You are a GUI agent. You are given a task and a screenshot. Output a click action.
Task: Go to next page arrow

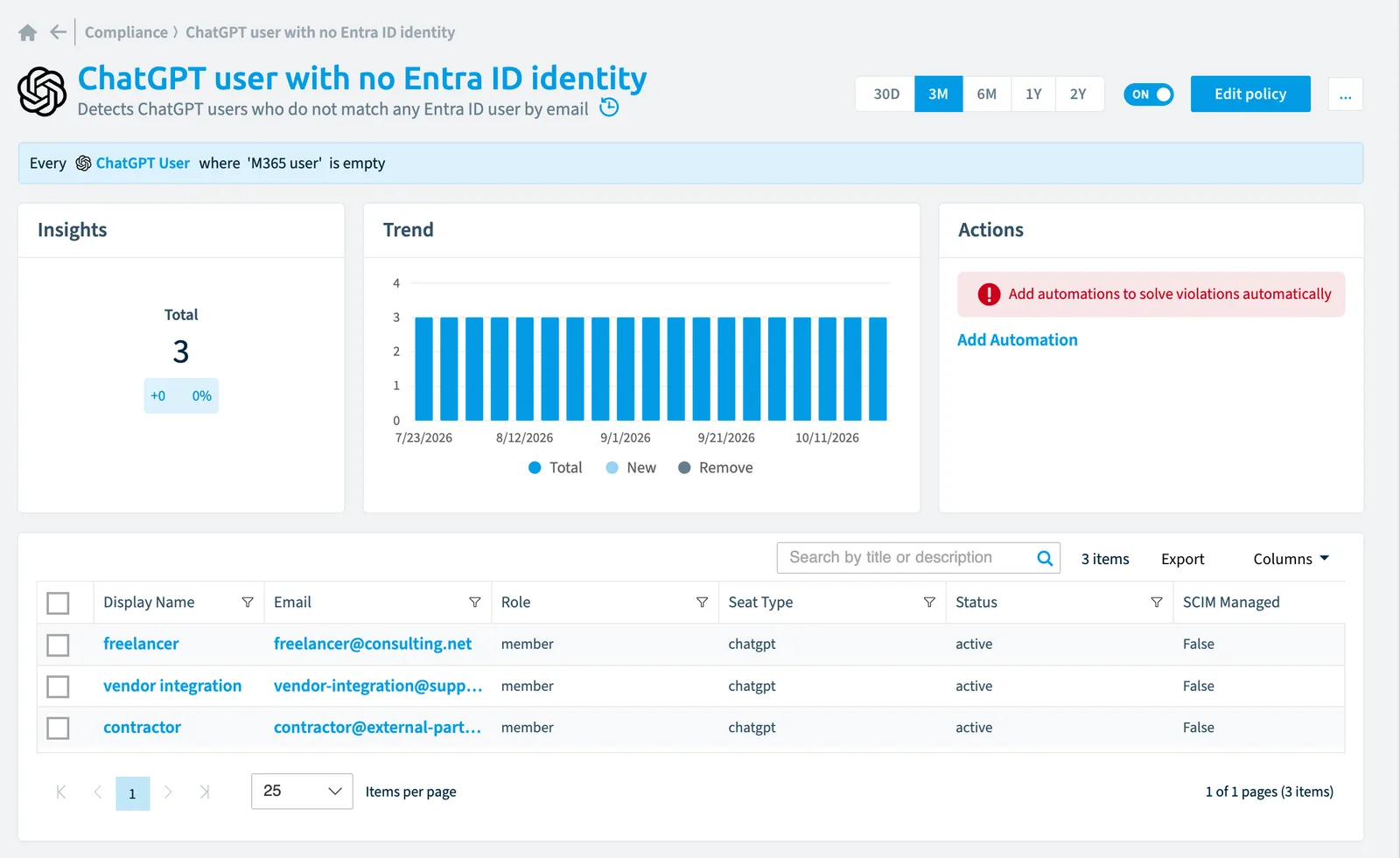(x=168, y=792)
